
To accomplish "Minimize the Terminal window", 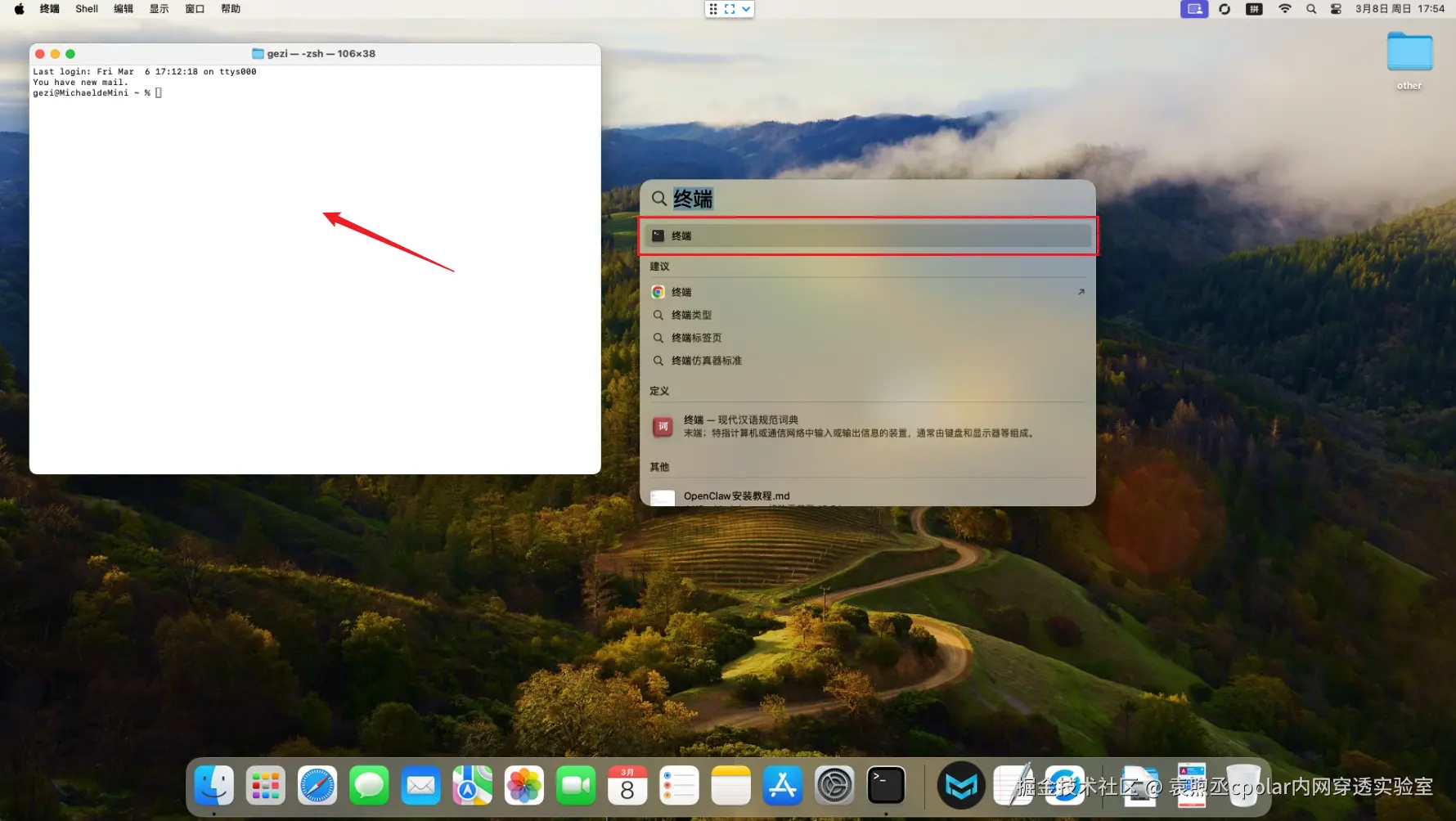I will tap(56, 54).
